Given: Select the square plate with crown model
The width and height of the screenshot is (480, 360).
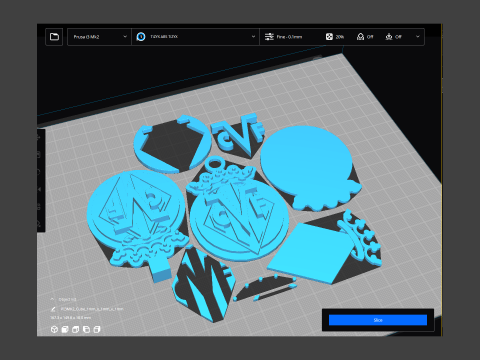Looking at the screenshot, I should (313, 253).
